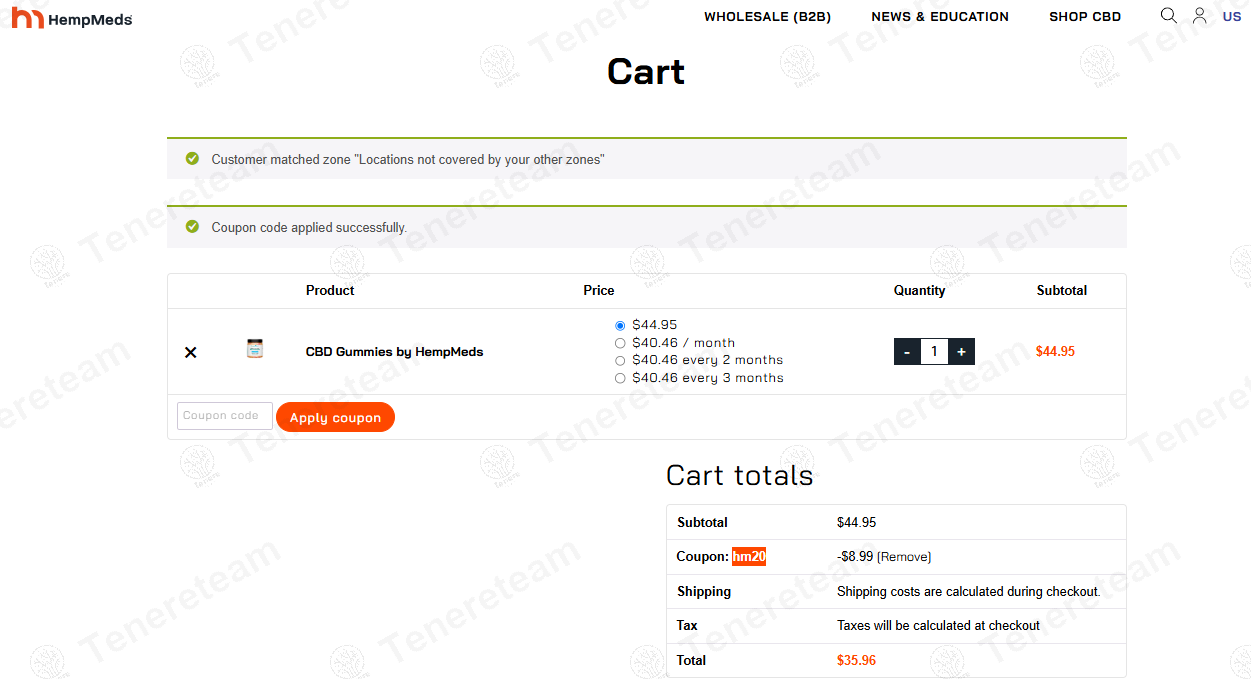Switch region via the US selector
This screenshot has height=679, width=1251.
pos(1231,17)
